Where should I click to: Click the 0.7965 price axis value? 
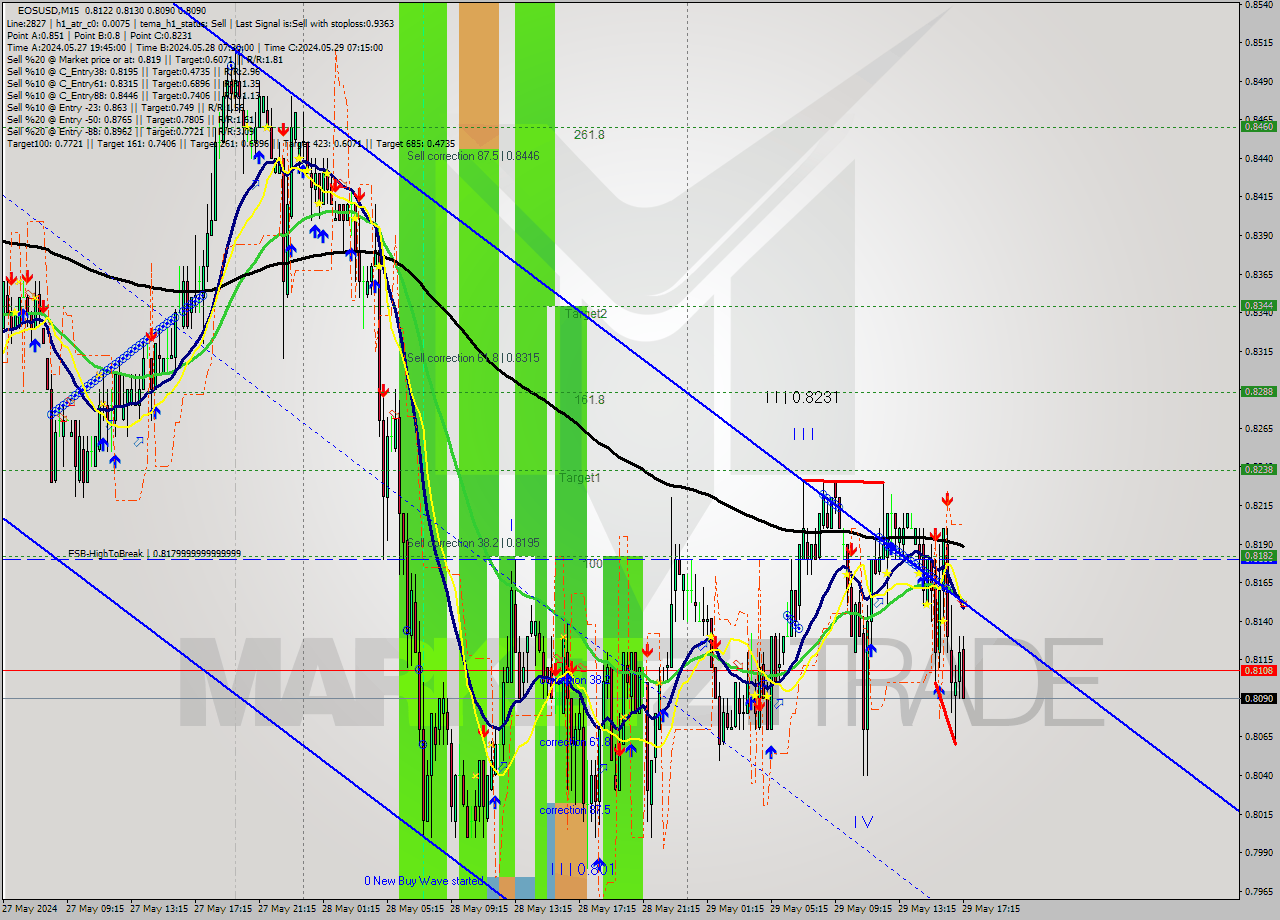tap(1257, 891)
